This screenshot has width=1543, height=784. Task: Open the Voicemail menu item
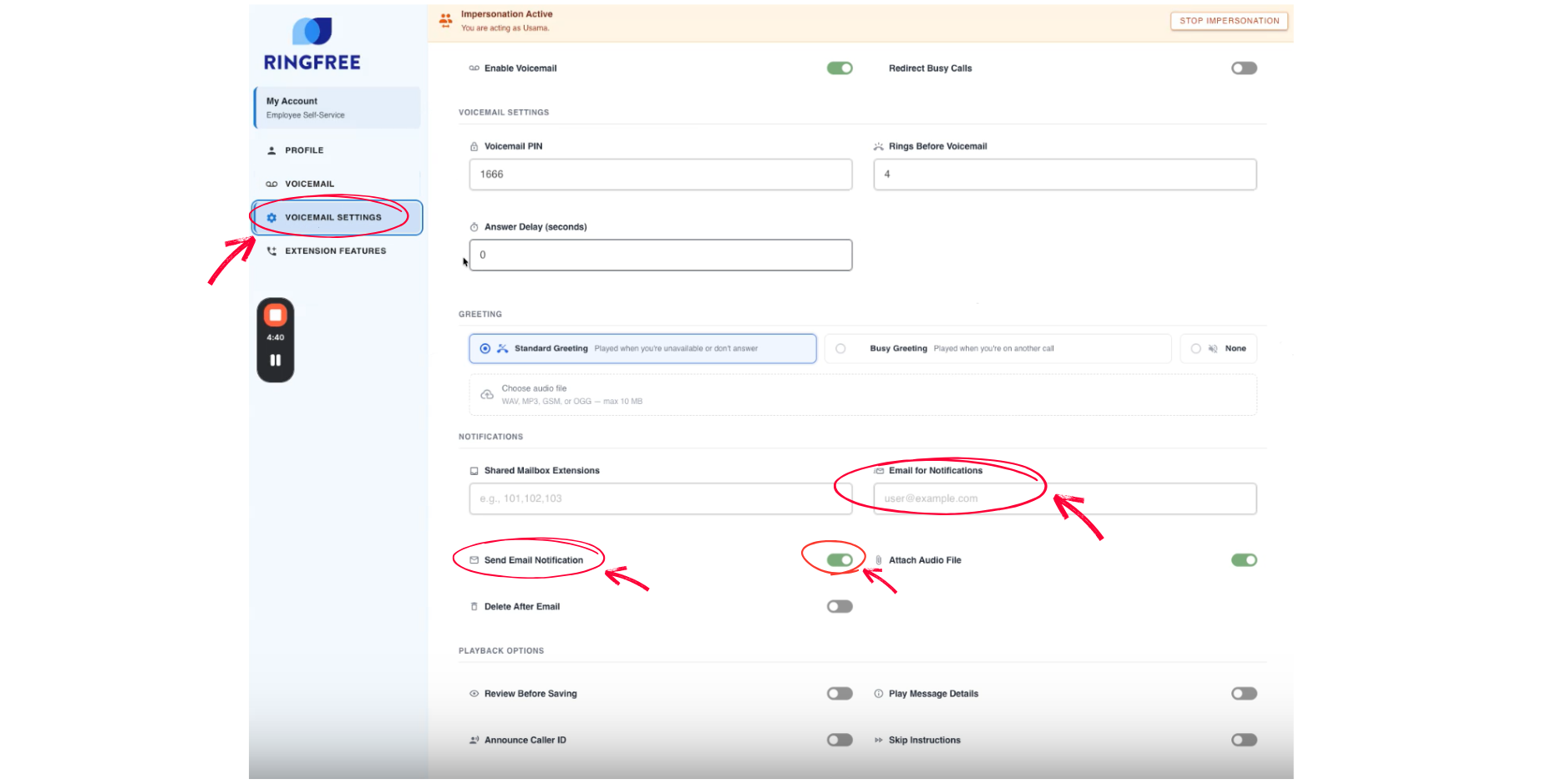tap(309, 185)
